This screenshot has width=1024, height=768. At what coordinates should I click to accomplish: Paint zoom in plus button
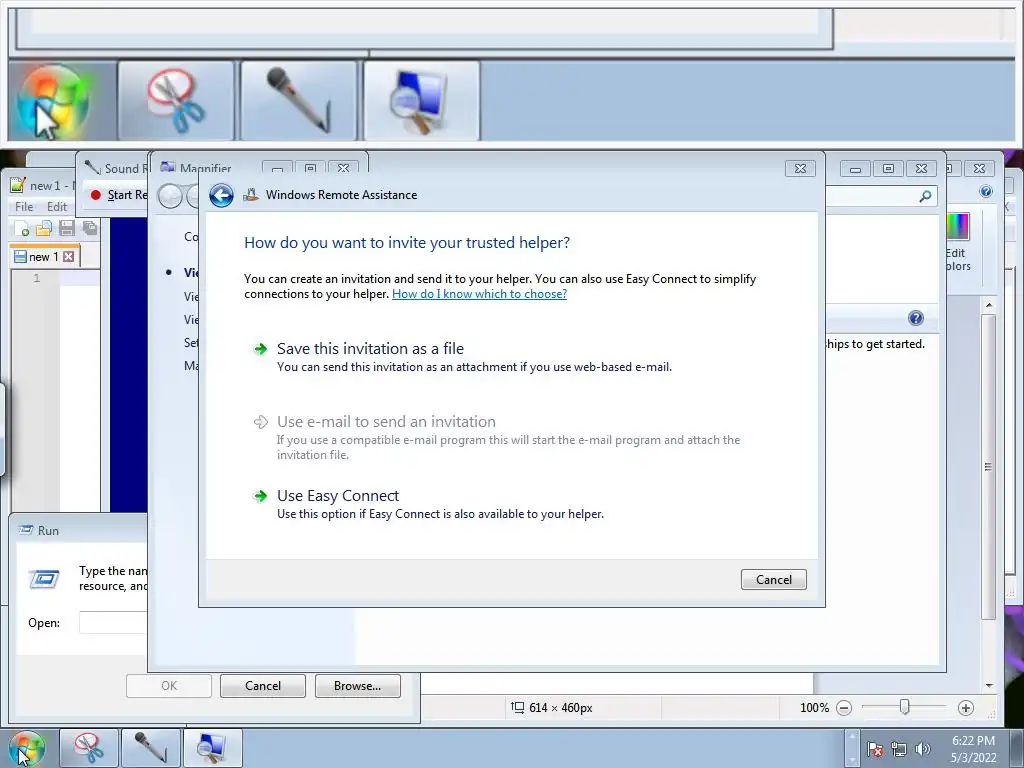pyautogui.click(x=966, y=708)
